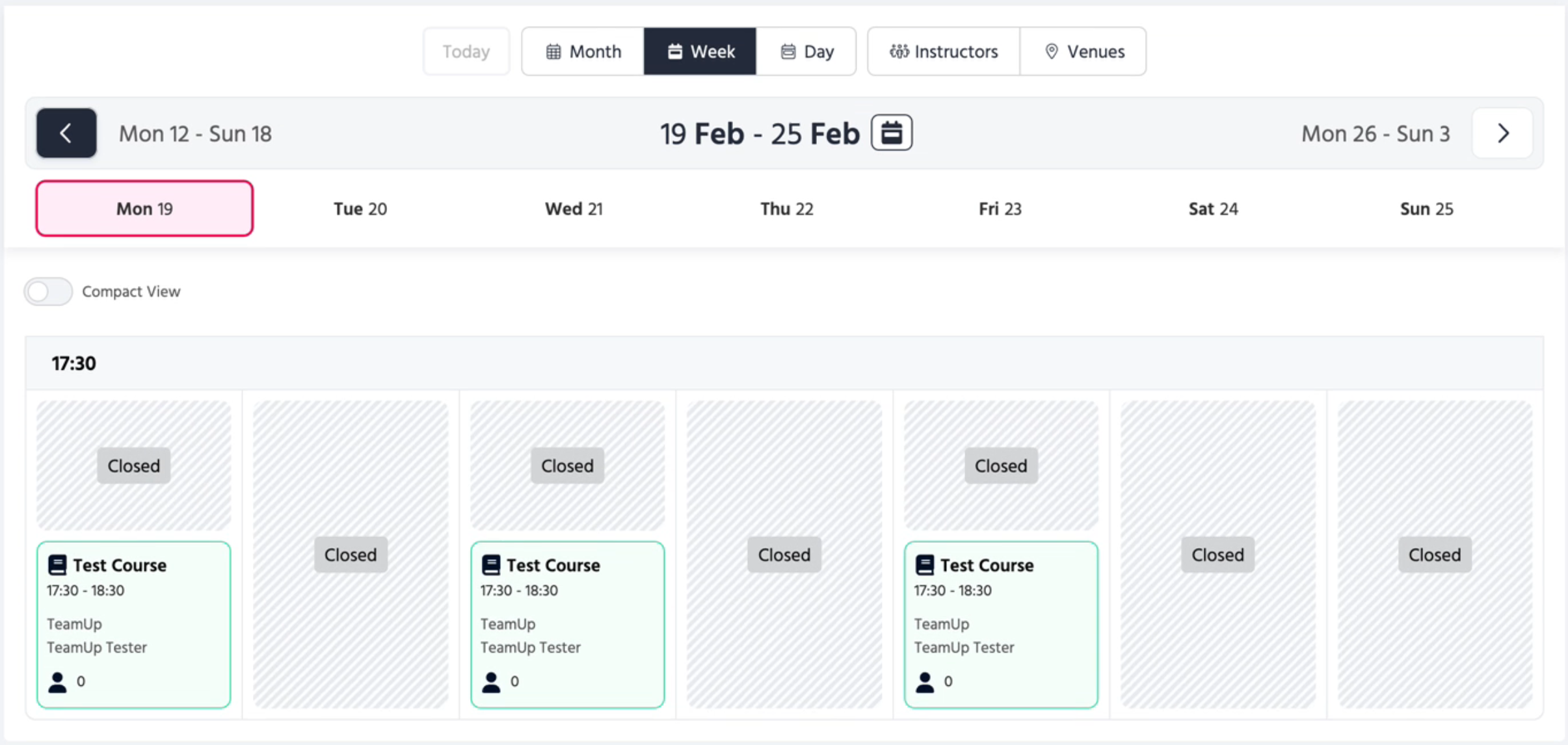1568x745 pixels.
Task: Jump to Mon 26 - Sun 3 week
Action: (x=1375, y=134)
